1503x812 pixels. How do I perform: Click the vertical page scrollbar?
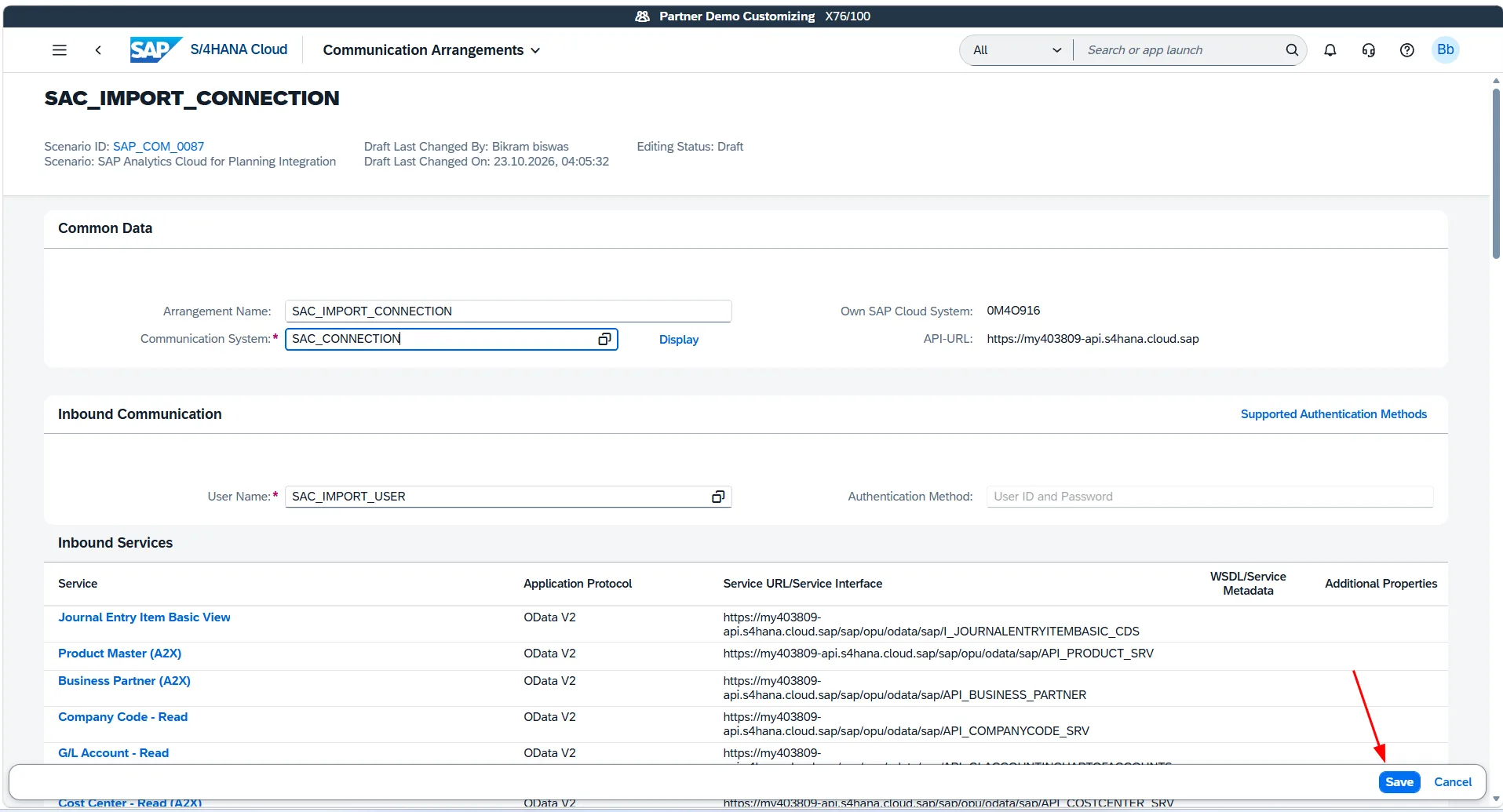click(x=1497, y=173)
